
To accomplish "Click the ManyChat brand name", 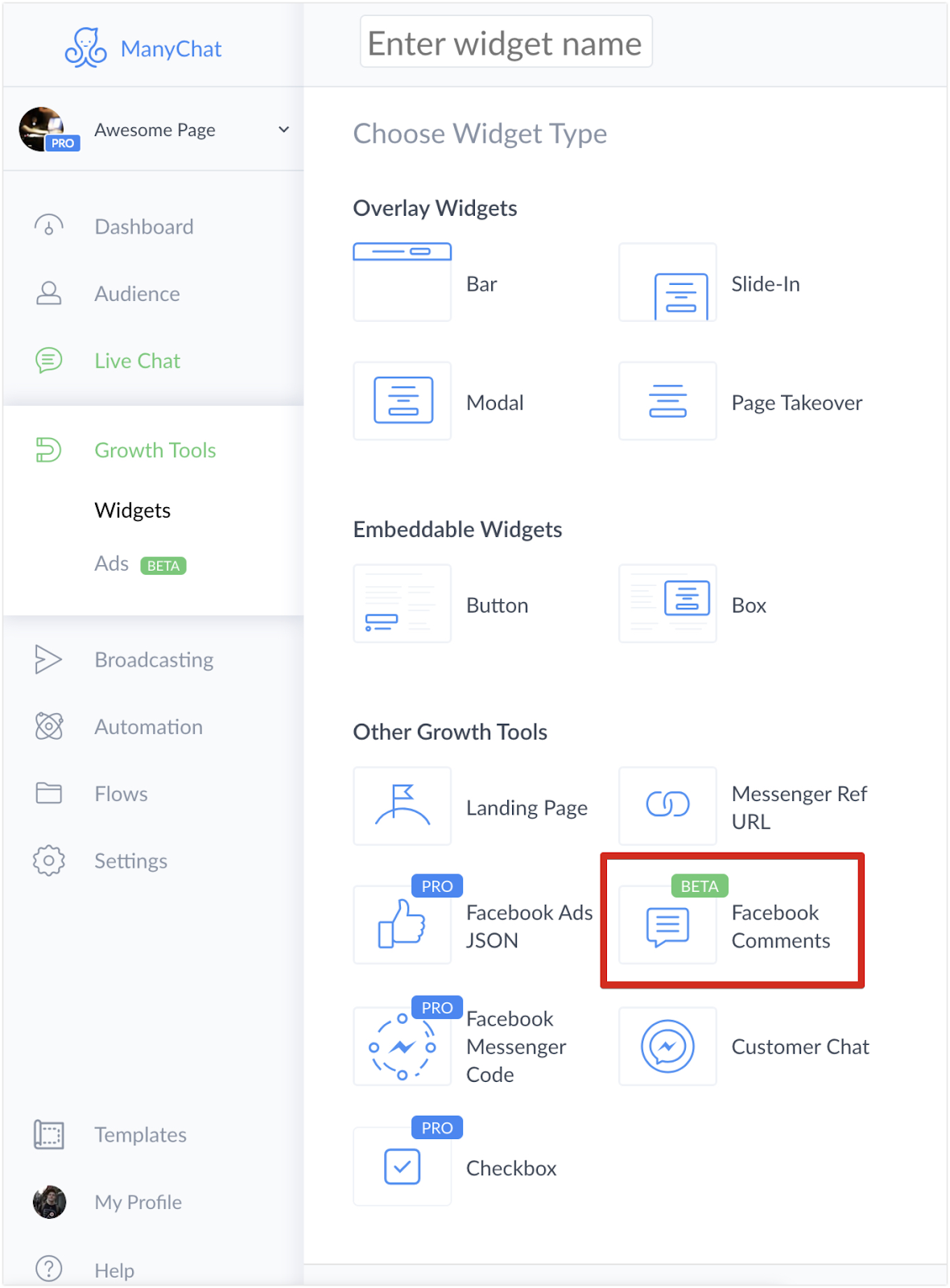I will click(171, 48).
